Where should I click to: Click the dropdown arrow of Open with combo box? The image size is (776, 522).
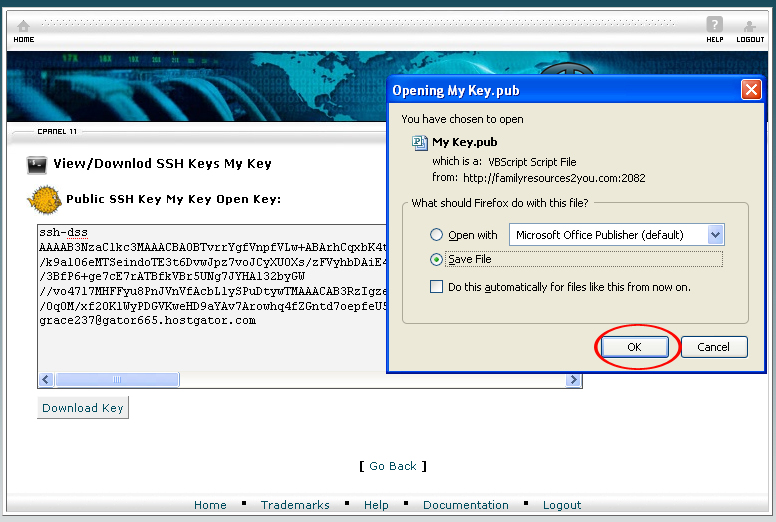716,235
